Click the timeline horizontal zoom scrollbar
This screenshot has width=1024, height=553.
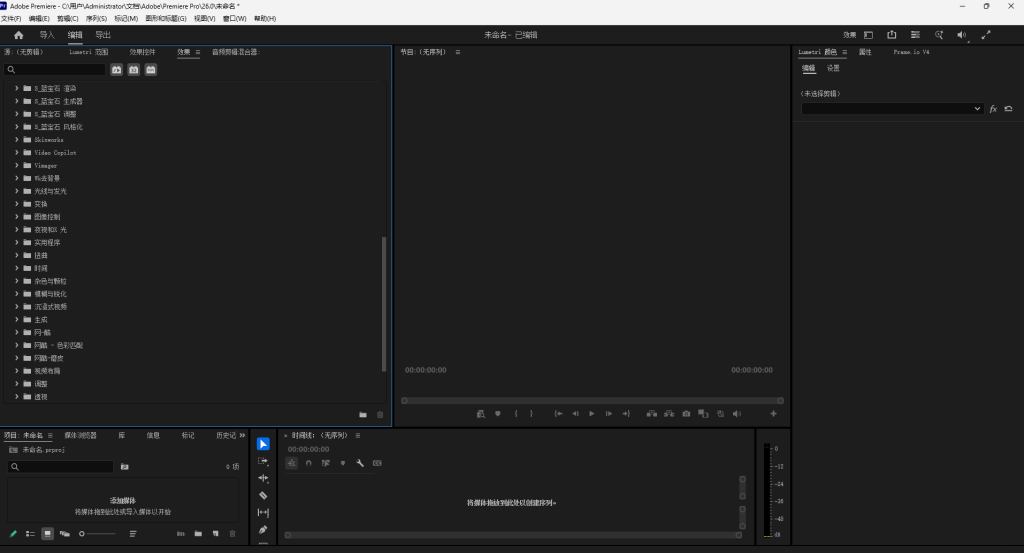point(513,535)
